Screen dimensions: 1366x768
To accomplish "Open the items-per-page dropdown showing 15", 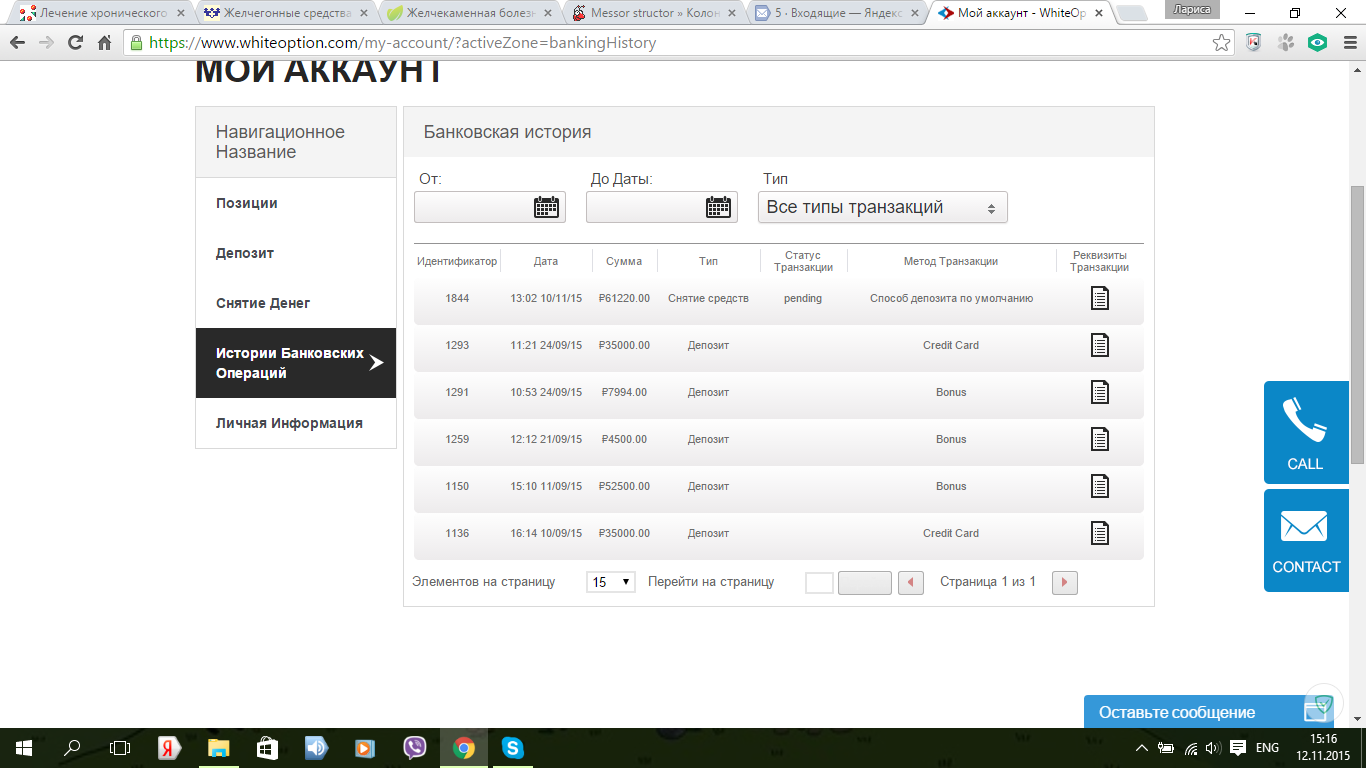I will [610, 582].
